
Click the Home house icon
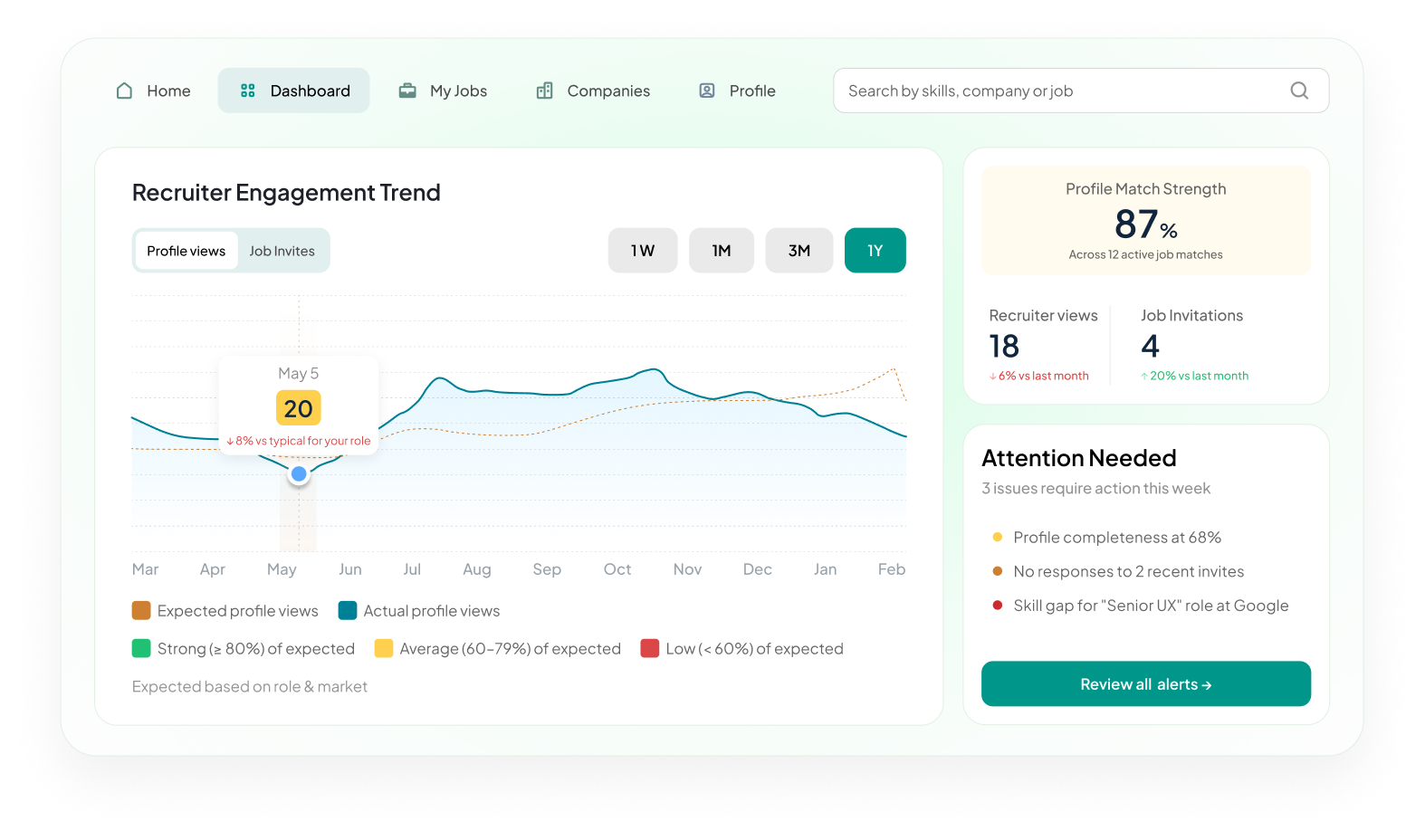pyautogui.click(x=125, y=91)
